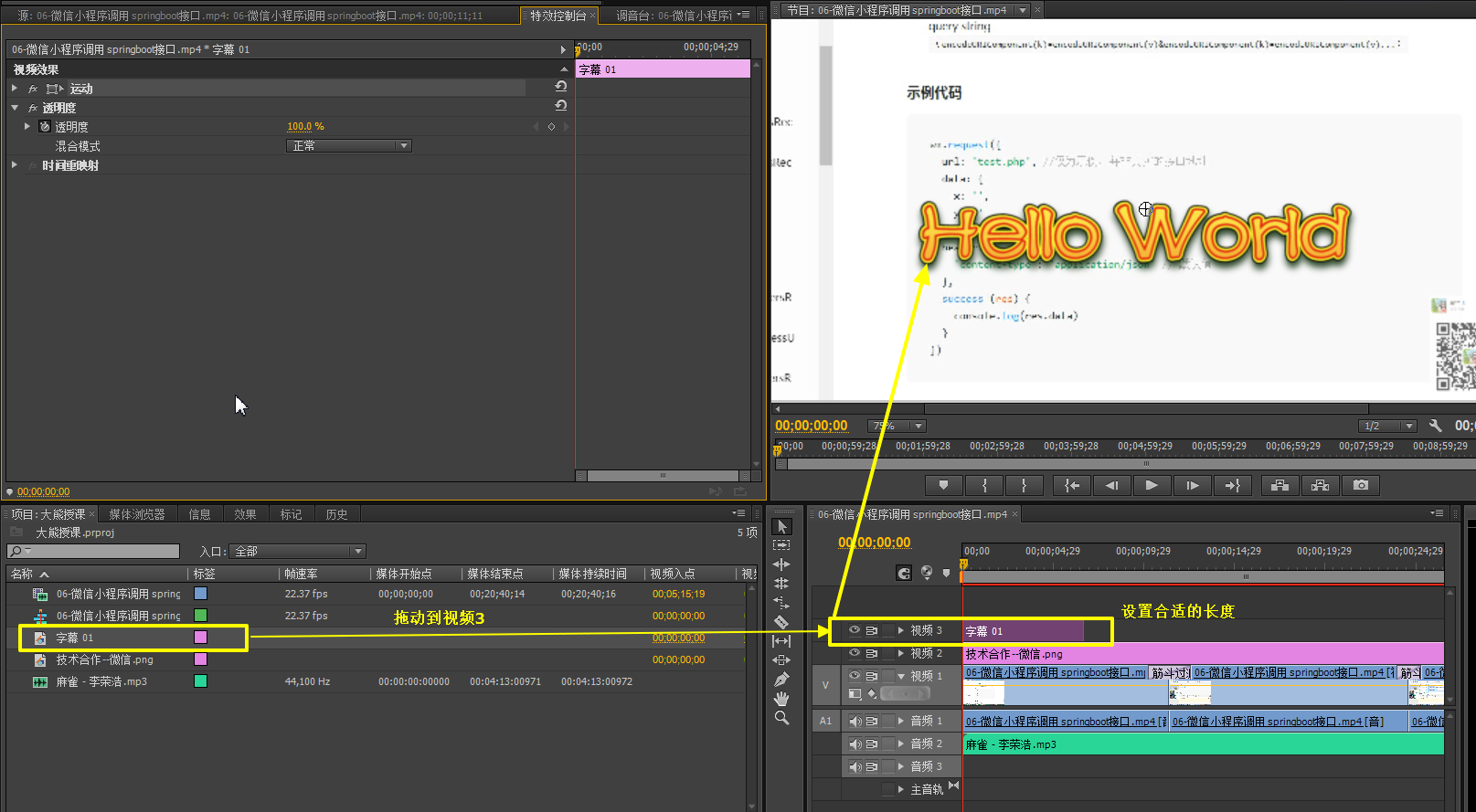Select the Pen tool
This screenshot has width=1476, height=812.
pos(781,680)
